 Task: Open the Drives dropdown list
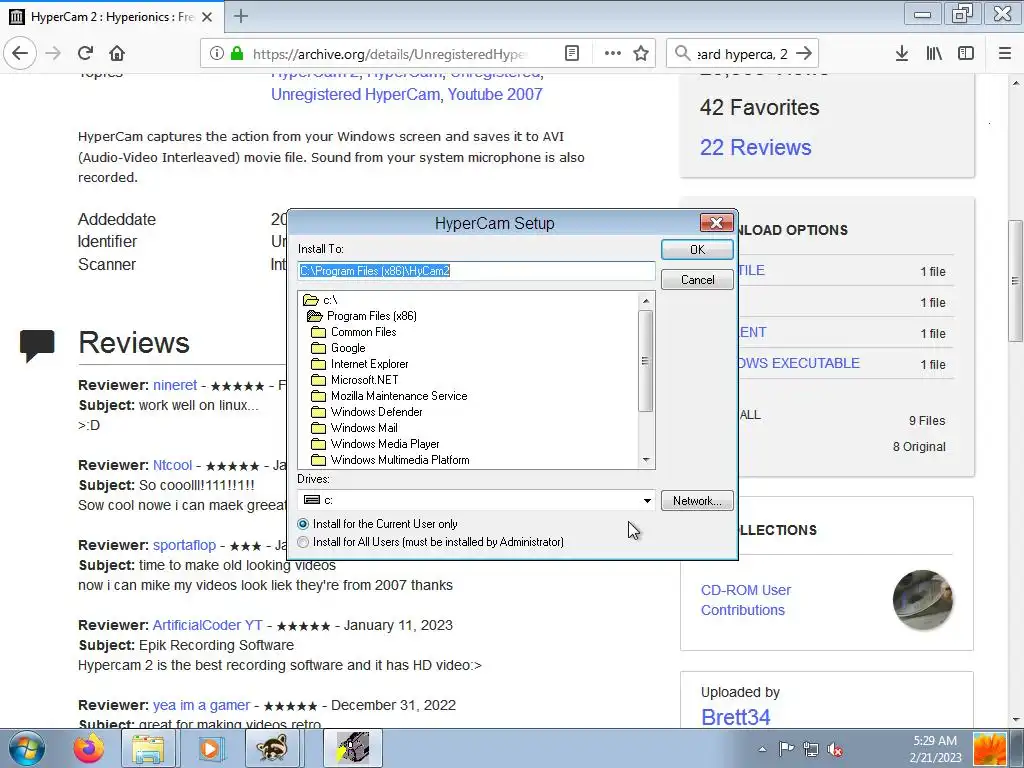click(647, 501)
